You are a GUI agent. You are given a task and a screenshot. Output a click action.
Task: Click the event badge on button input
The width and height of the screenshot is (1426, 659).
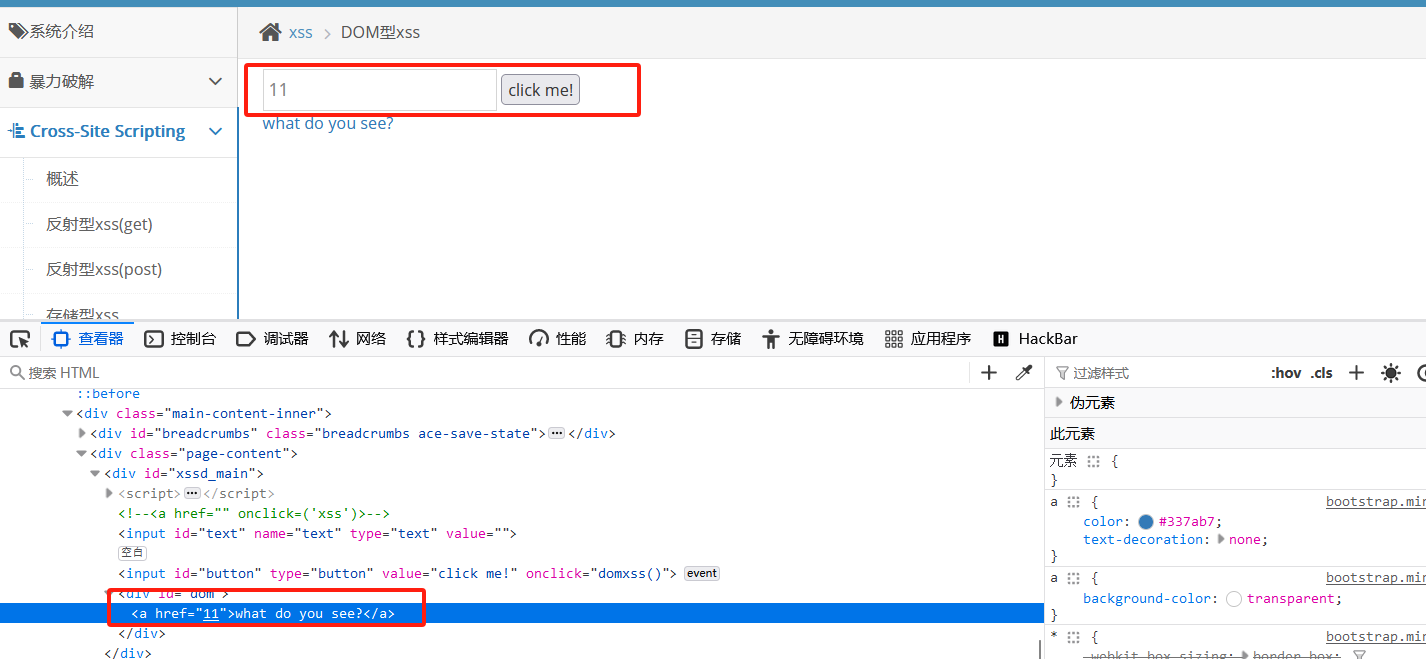point(702,574)
